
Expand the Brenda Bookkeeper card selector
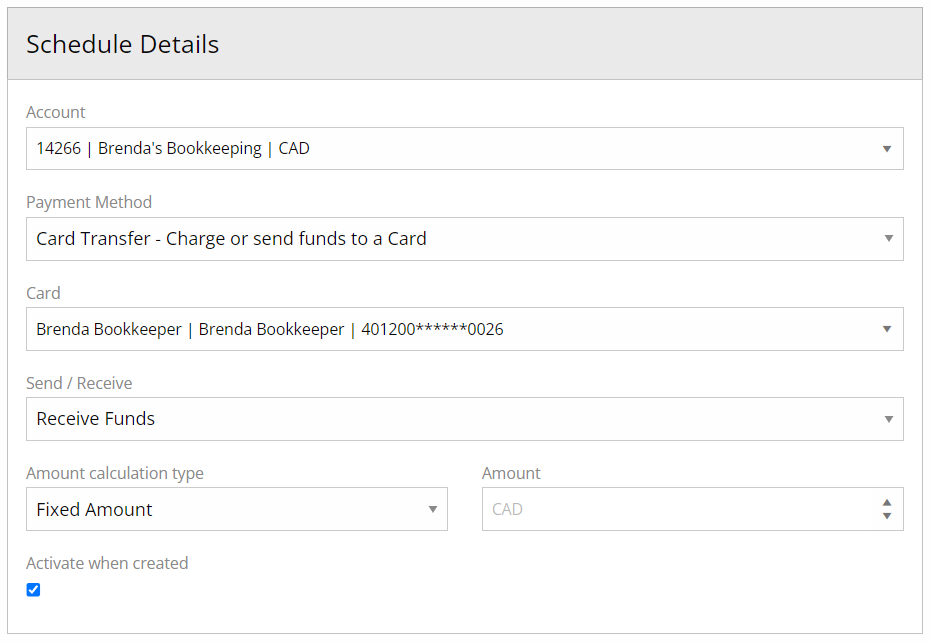pos(464,329)
